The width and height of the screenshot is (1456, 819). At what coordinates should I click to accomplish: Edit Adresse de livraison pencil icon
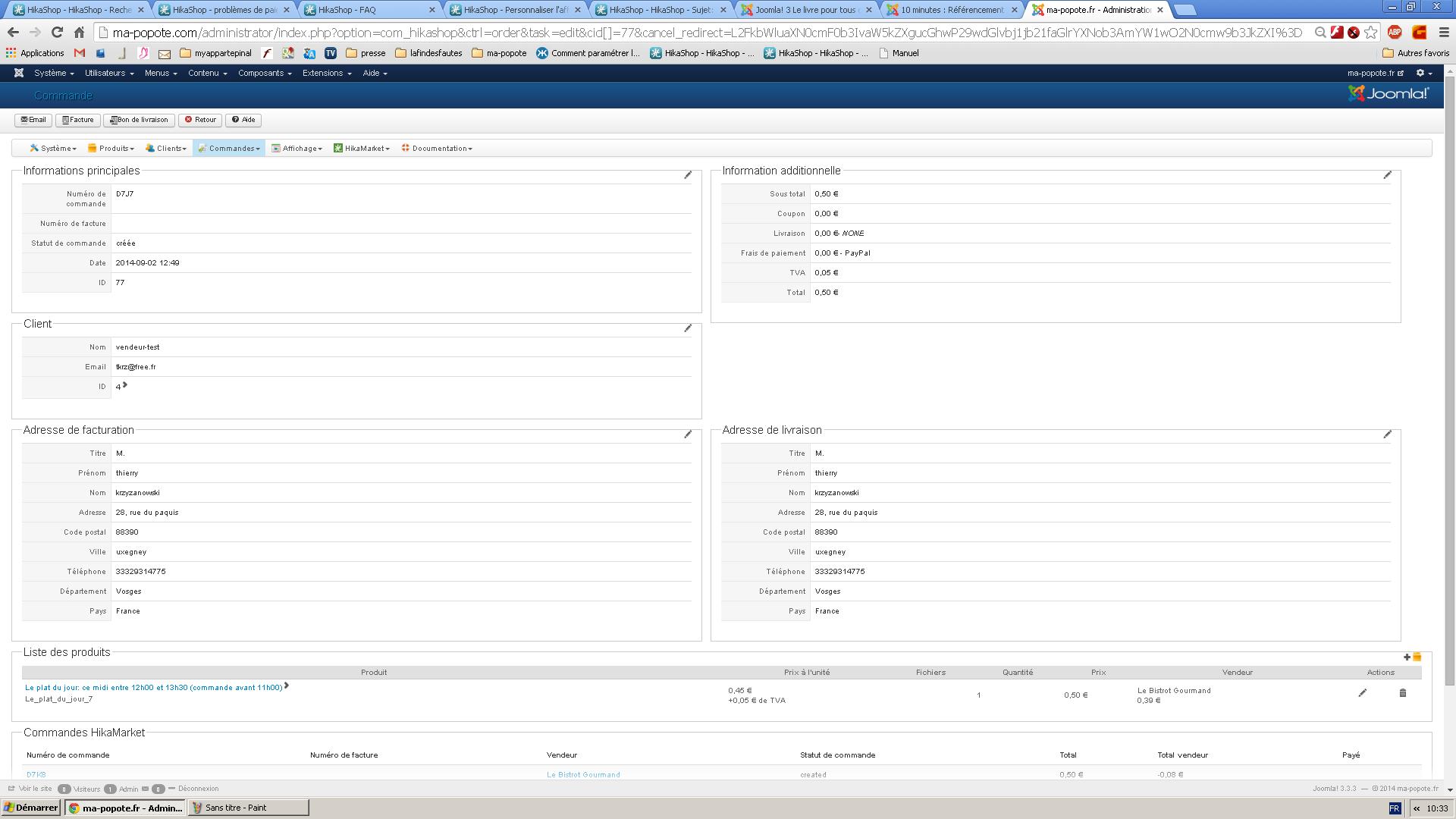[x=1387, y=435]
